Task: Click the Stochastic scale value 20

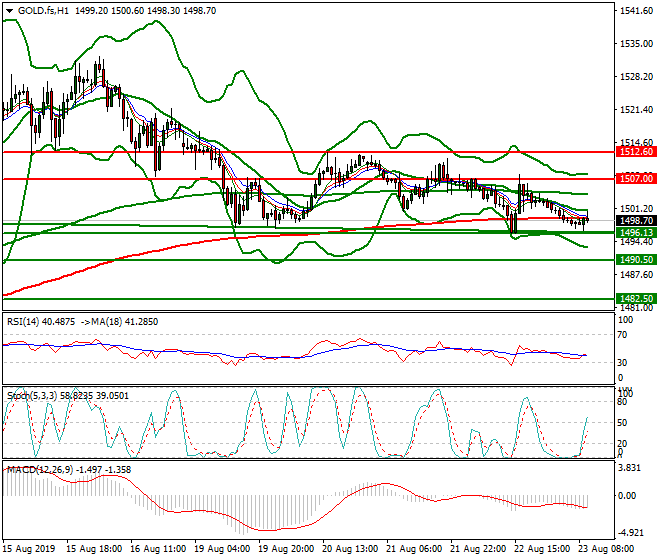Action: click(622, 443)
